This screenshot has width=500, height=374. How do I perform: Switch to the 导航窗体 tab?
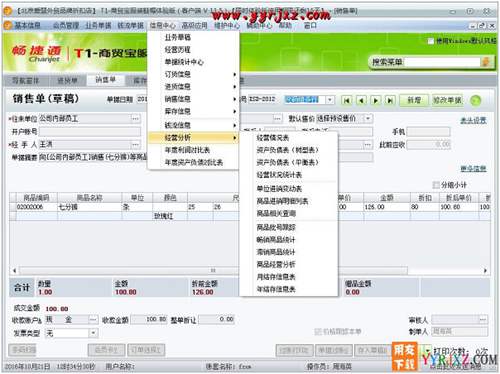coord(26,80)
